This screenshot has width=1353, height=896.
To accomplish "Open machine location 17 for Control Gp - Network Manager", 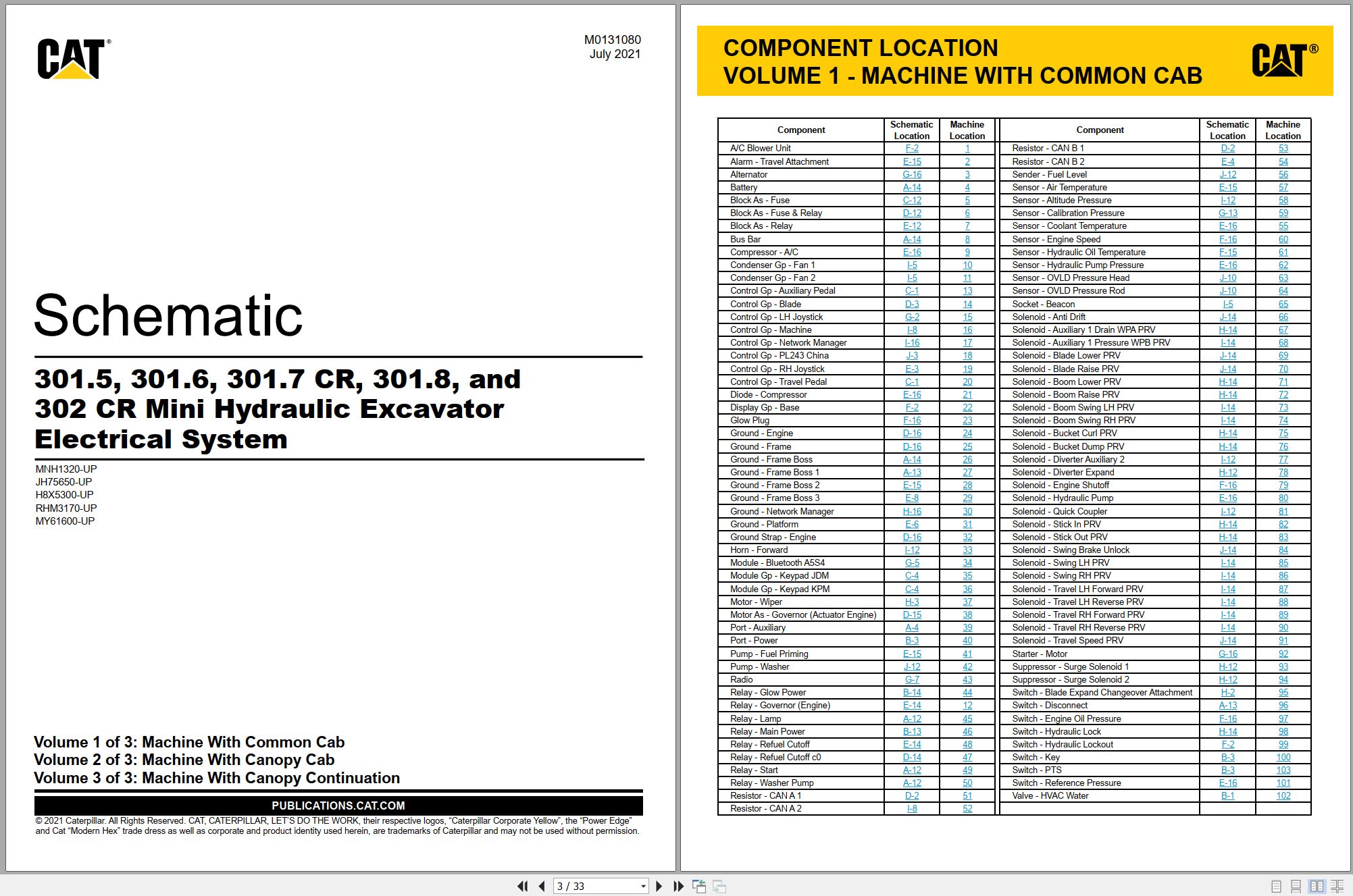I will pyautogui.click(x=967, y=342).
